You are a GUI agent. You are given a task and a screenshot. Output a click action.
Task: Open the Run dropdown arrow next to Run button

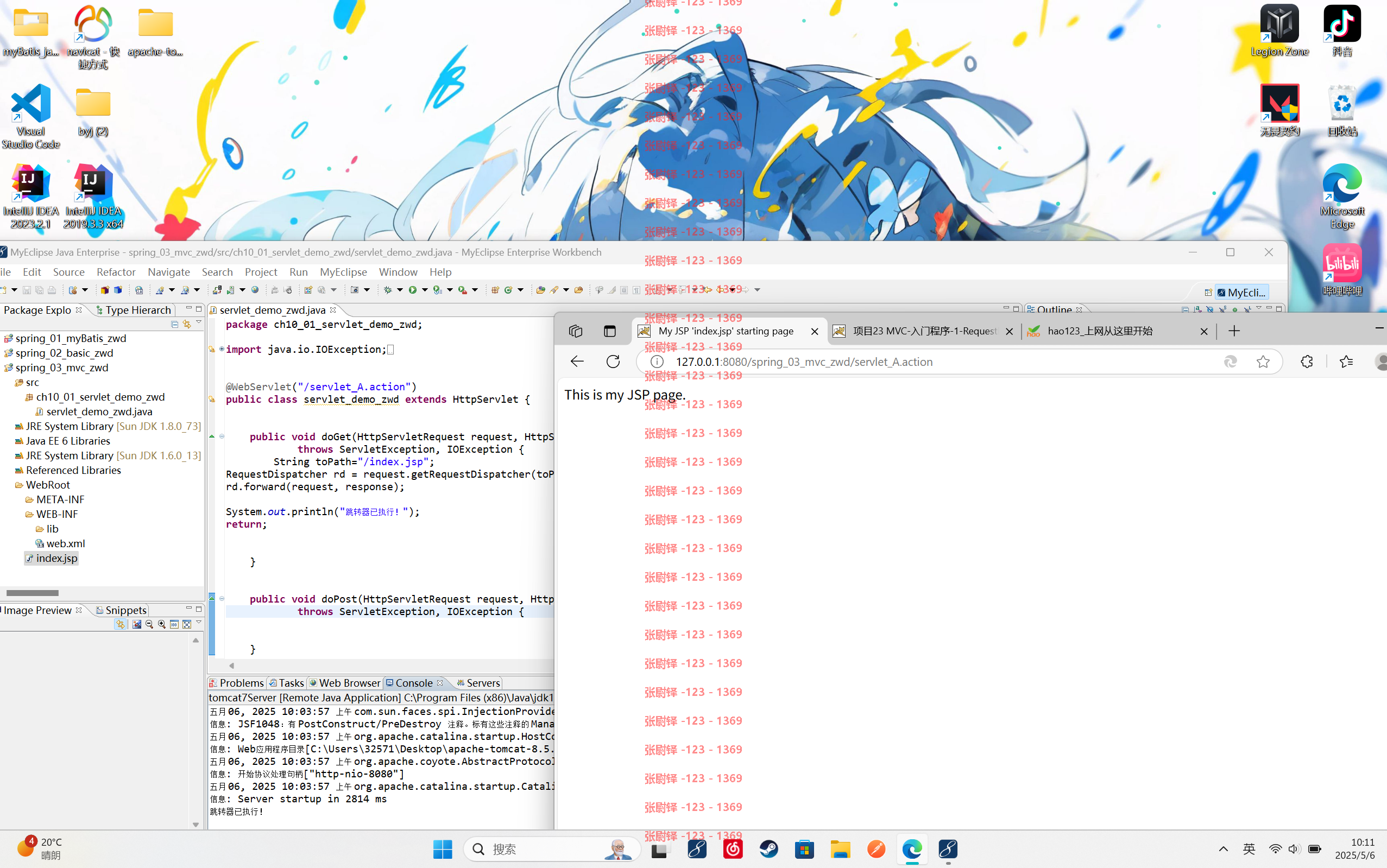pos(425,290)
